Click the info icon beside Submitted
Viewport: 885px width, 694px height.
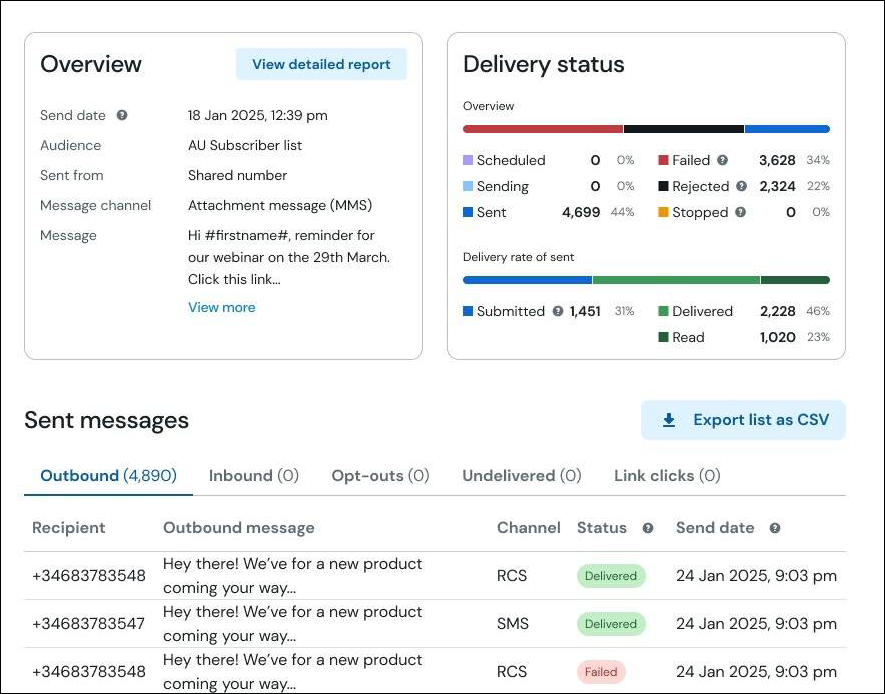tap(558, 311)
